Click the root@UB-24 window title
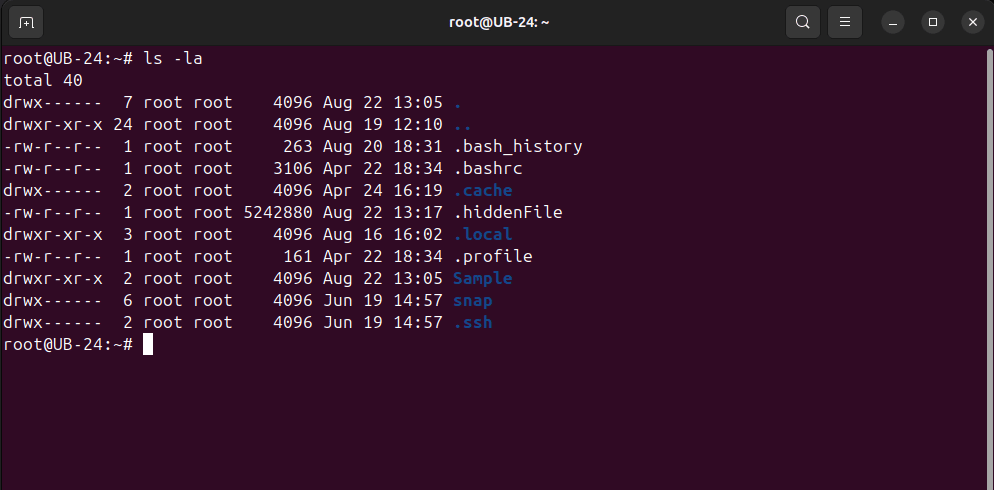The image size is (994, 490). (496, 21)
